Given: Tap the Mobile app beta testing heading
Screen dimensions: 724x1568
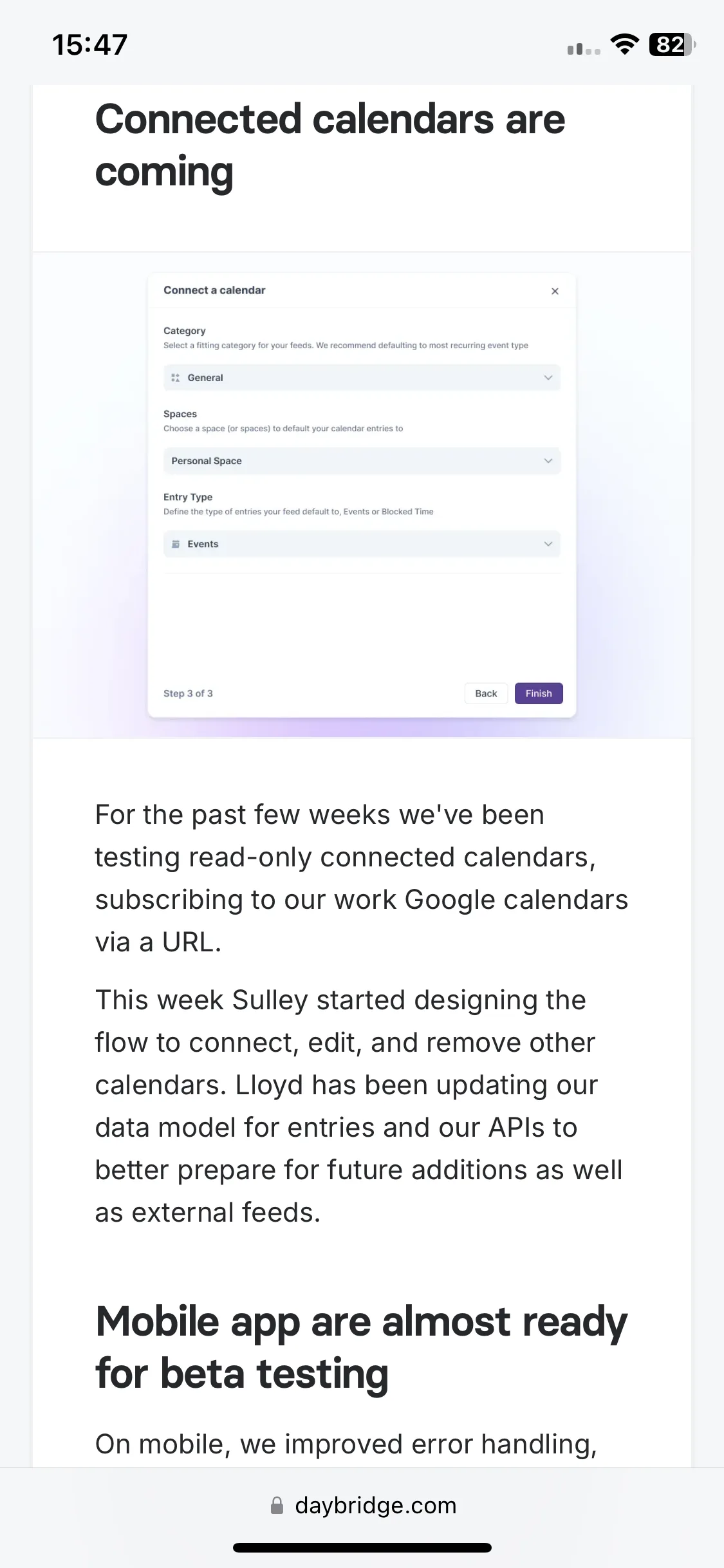Looking at the screenshot, I should click(x=361, y=1347).
